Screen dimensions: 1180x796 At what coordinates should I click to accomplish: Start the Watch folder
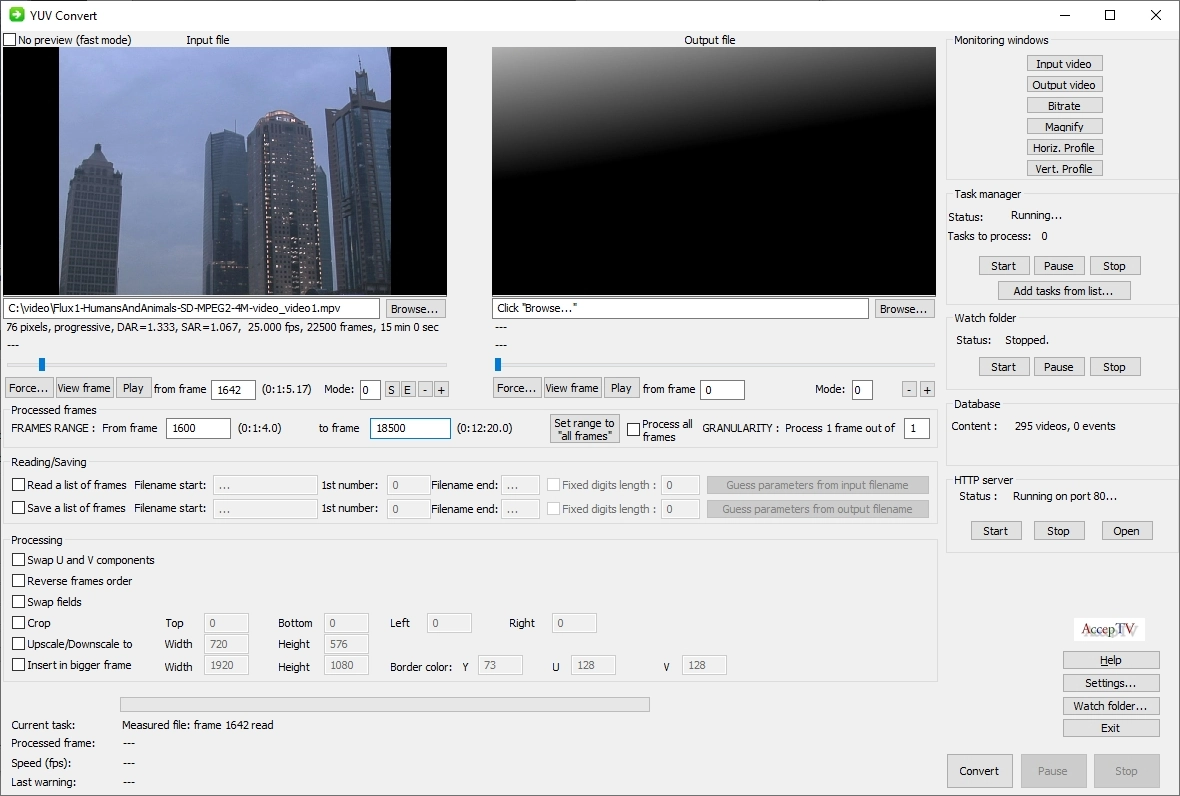1003,367
